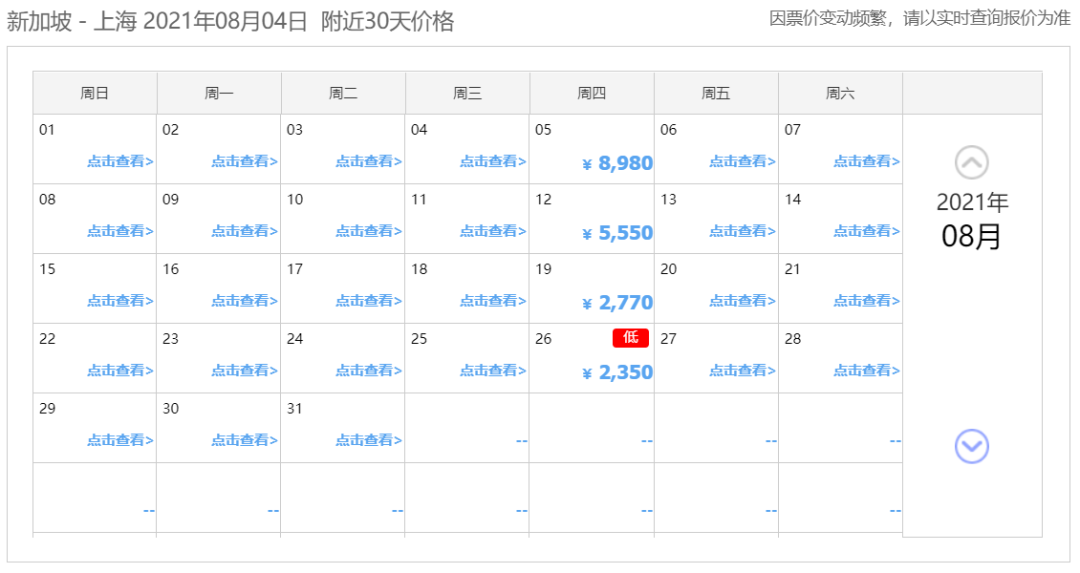The height and width of the screenshot is (573, 1080).
Task: Click the red 低 badge on day 26
Action: click(x=630, y=337)
